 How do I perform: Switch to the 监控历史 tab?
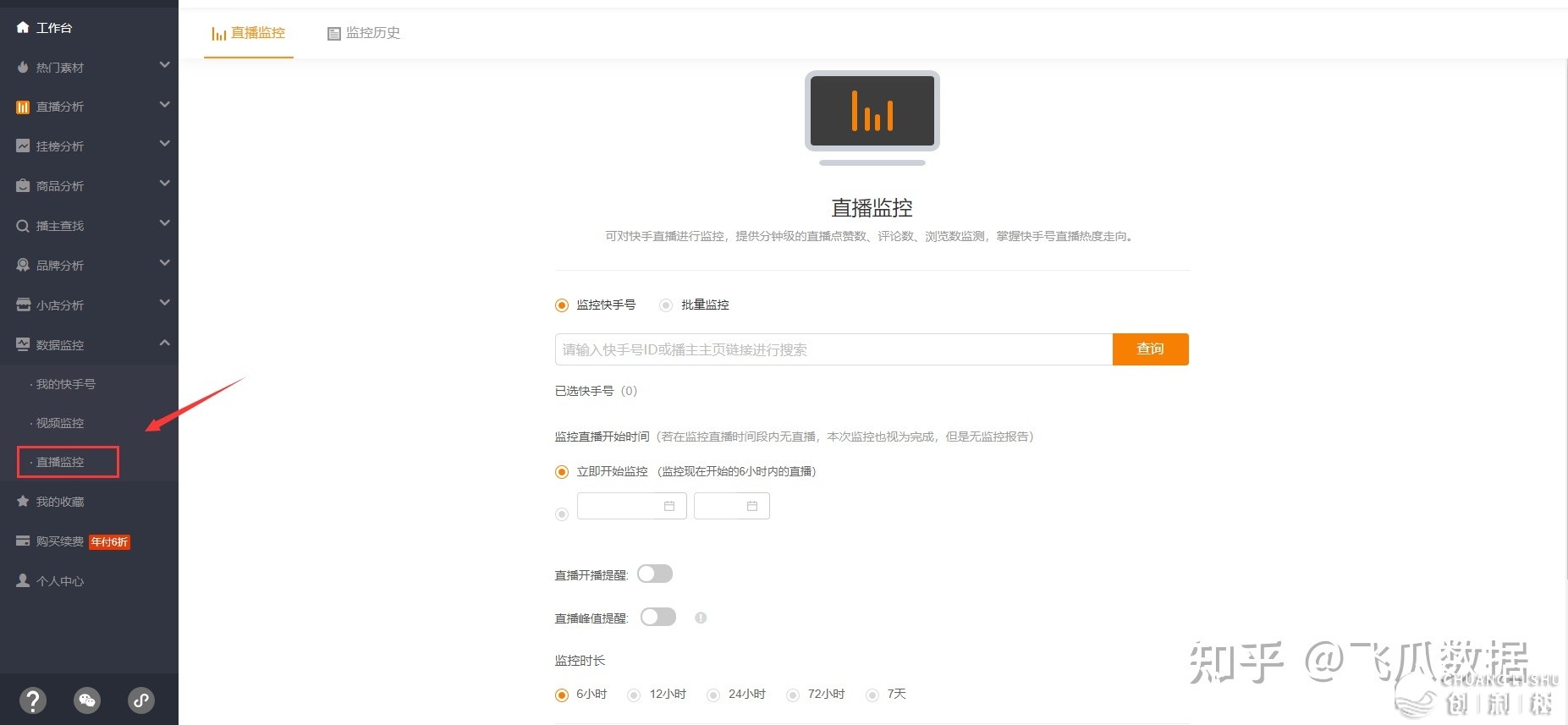pyautogui.click(x=364, y=33)
